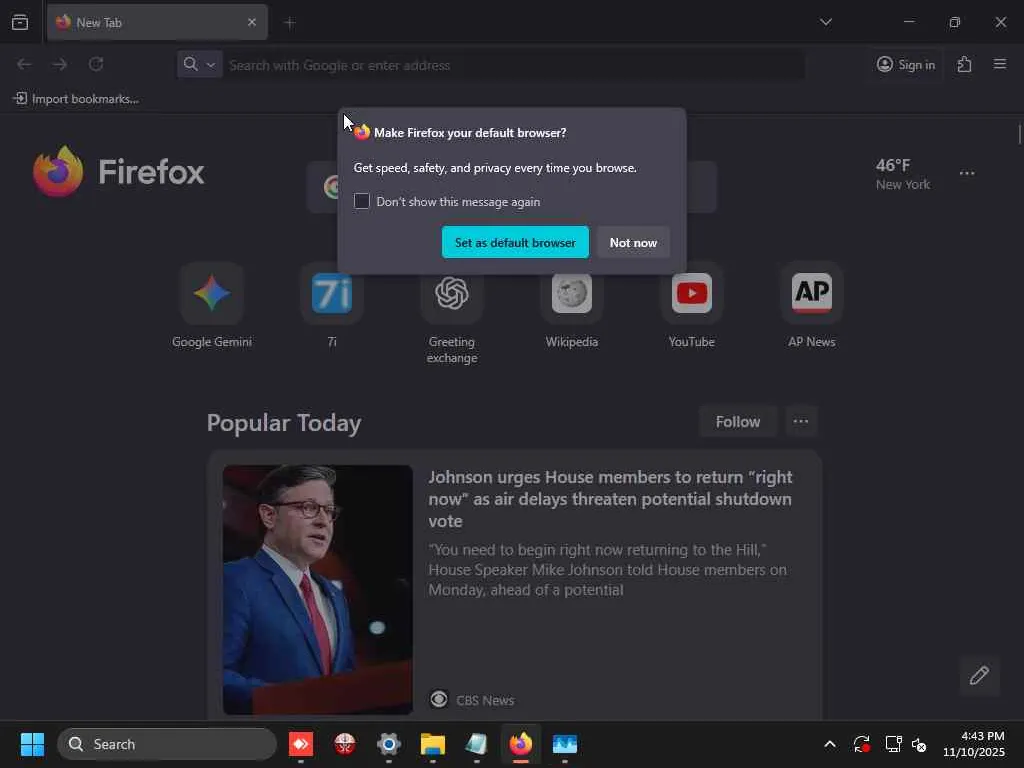Check Don't show this message again

click(362, 201)
